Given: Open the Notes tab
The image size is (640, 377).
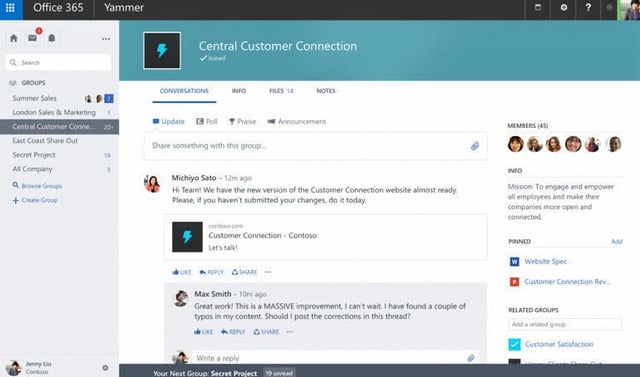Looking at the screenshot, I should click(x=326, y=91).
